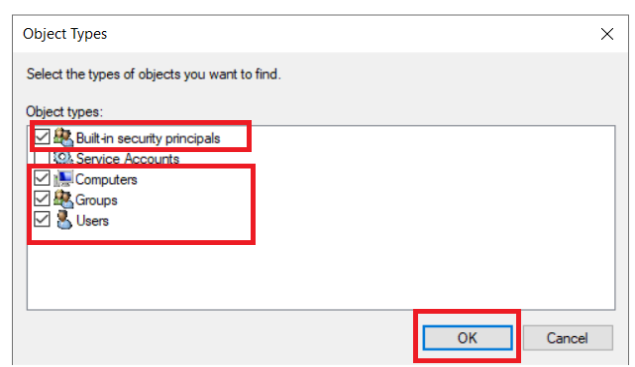
Task: Click the Computers monitor icon
Action: 64,179
